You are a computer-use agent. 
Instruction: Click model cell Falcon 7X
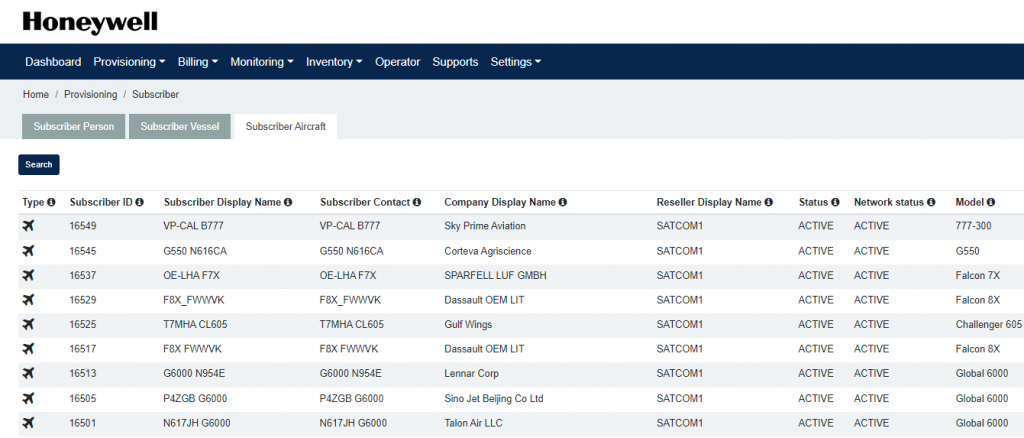(x=978, y=275)
